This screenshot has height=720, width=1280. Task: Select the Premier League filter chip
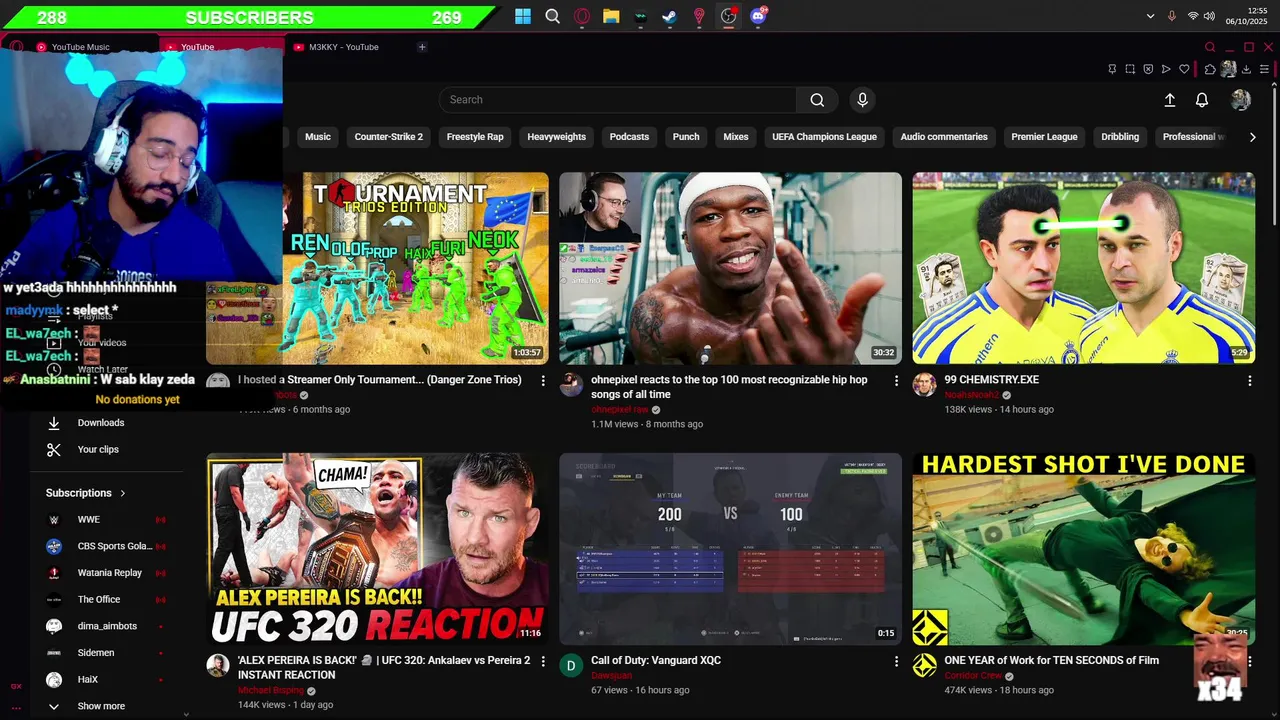[1044, 137]
